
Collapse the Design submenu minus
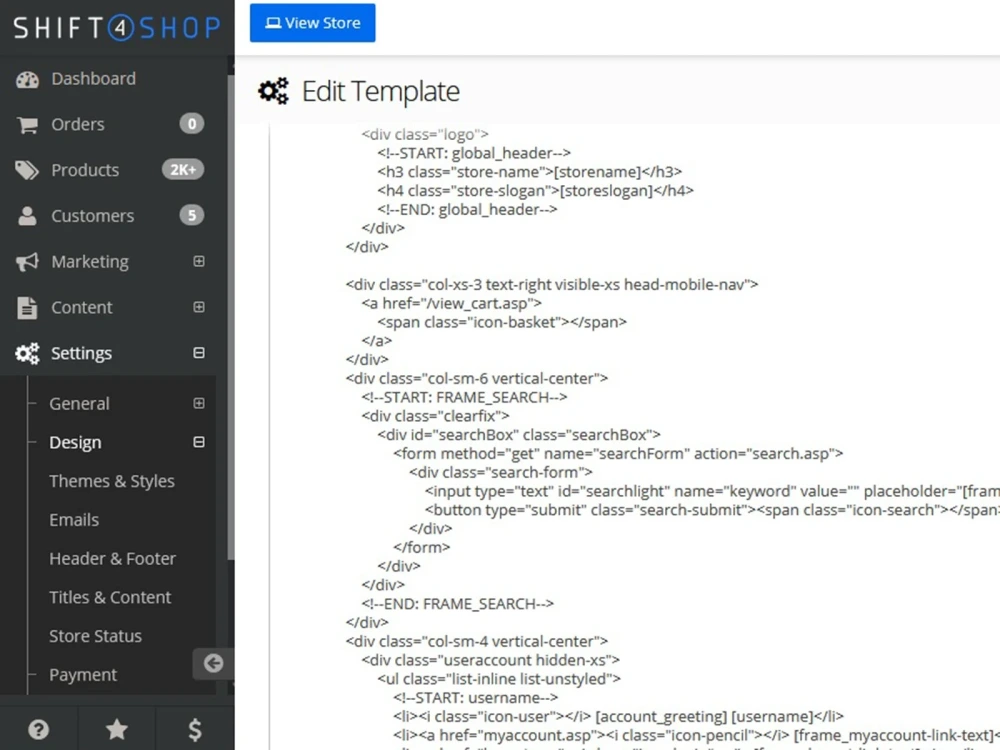(x=199, y=442)
